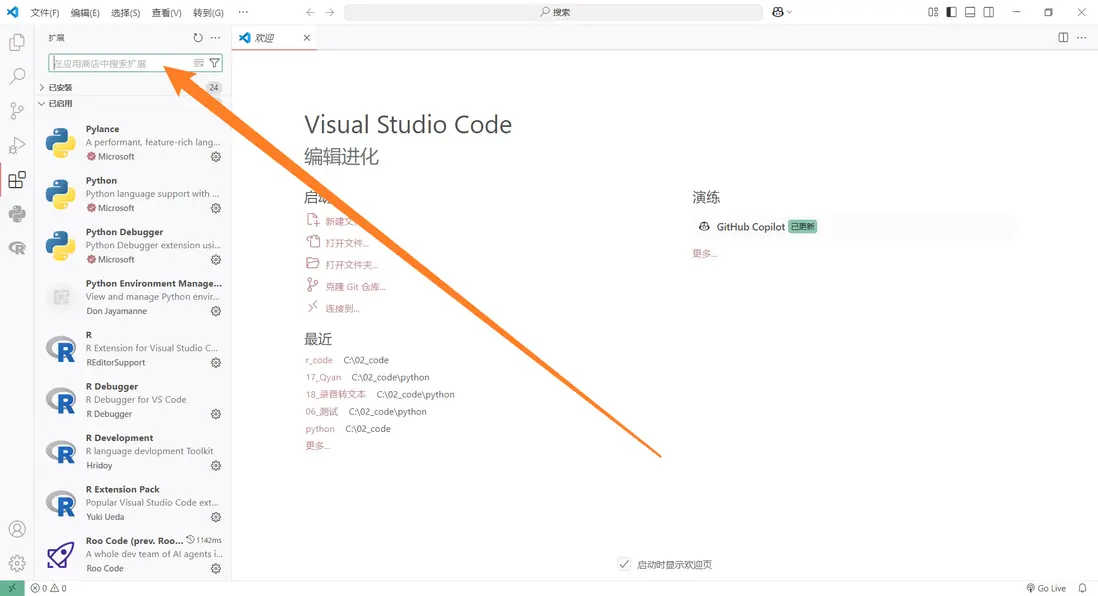The image size is (1098, 596).
Task: Open Pylance extension gear settings
Action: (x=216, y=157)
